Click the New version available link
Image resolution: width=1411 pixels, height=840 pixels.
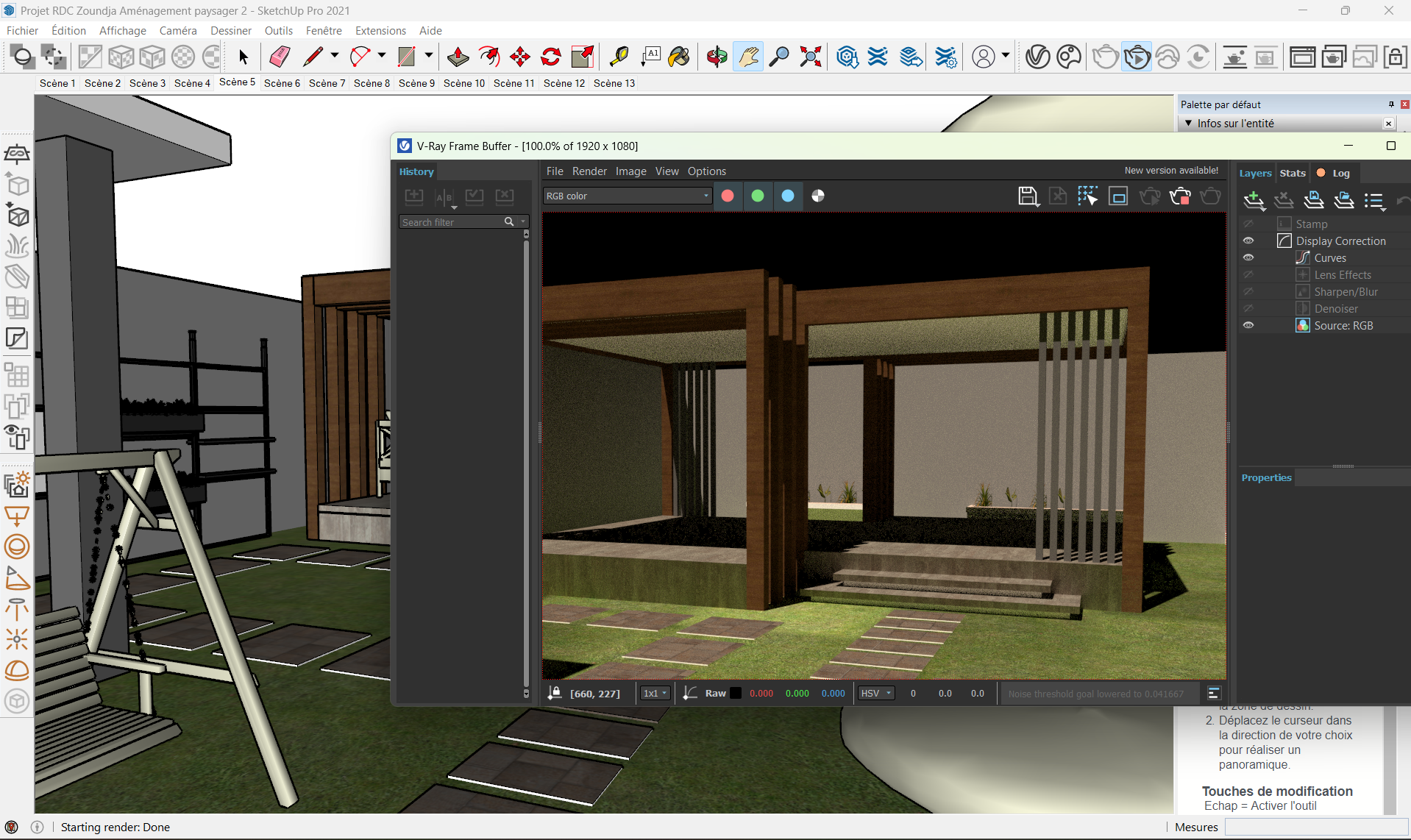point(1171,170)
